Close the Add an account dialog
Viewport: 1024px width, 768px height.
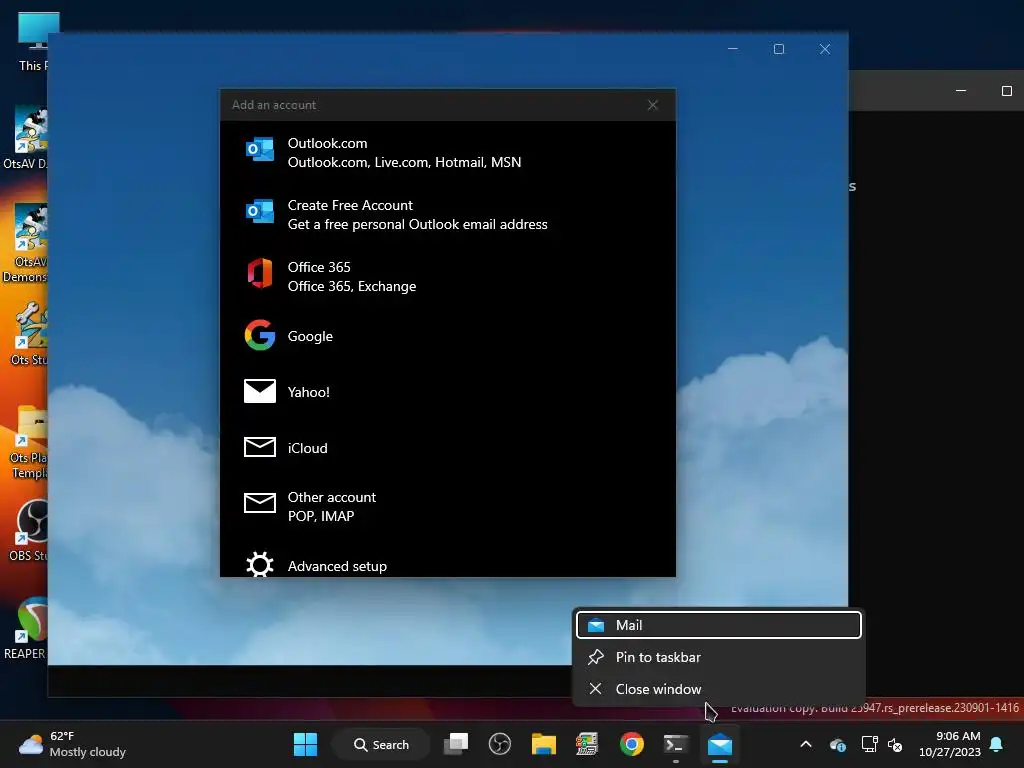point(652,105)
